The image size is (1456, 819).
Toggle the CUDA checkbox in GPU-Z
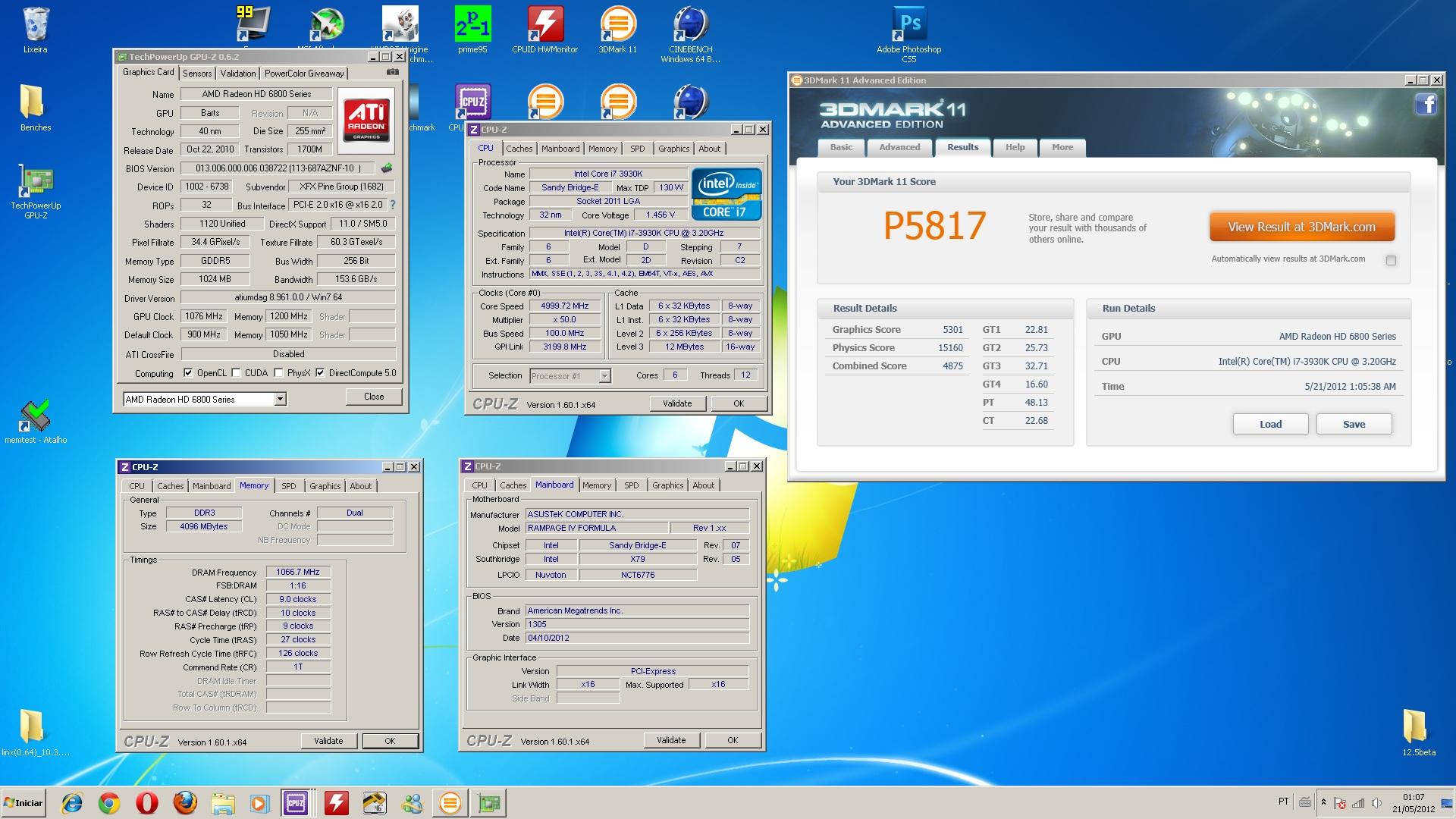pos(236,372)
